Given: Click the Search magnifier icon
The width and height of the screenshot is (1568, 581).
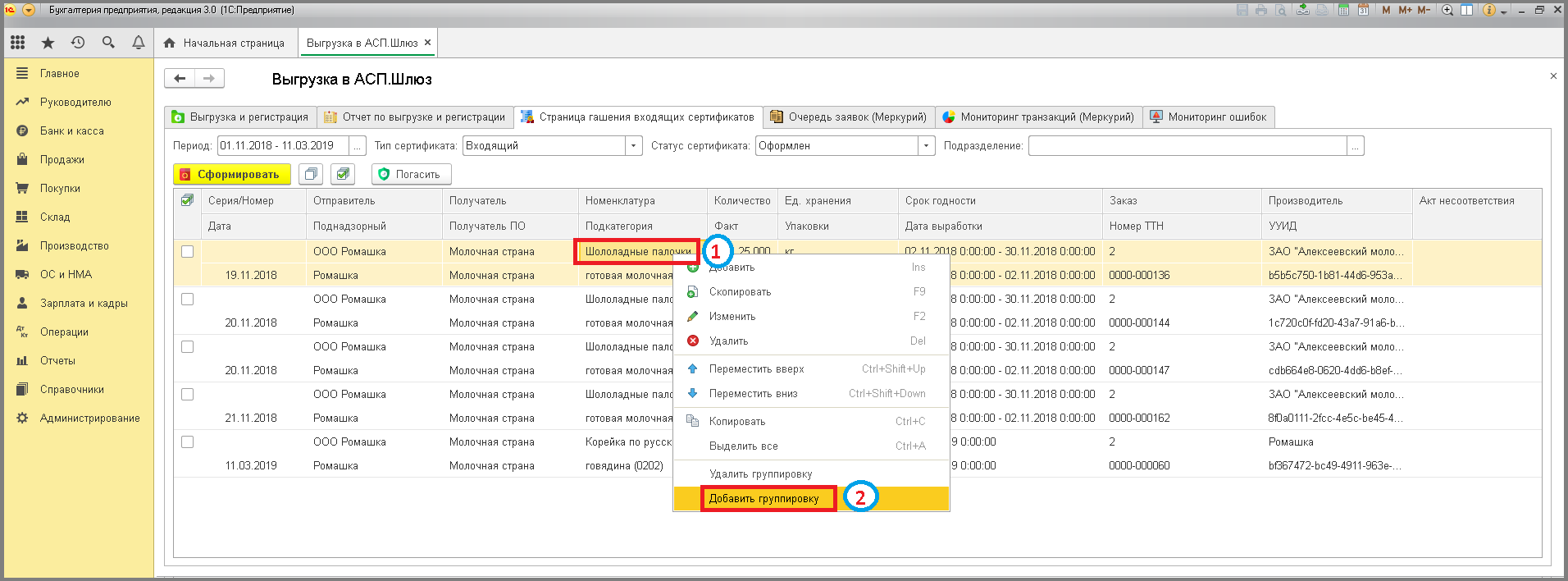Looking at the screenshot, I should (108, 43).
